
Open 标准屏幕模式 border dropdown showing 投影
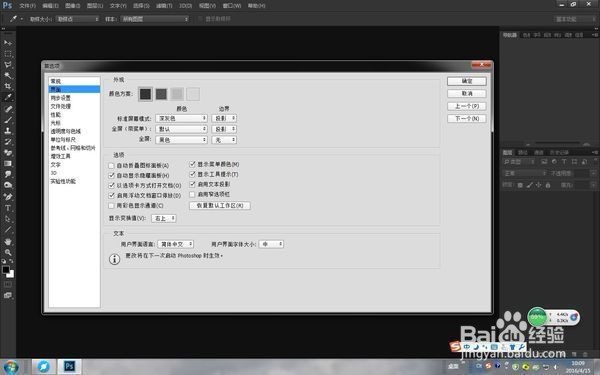coord(224,118)
